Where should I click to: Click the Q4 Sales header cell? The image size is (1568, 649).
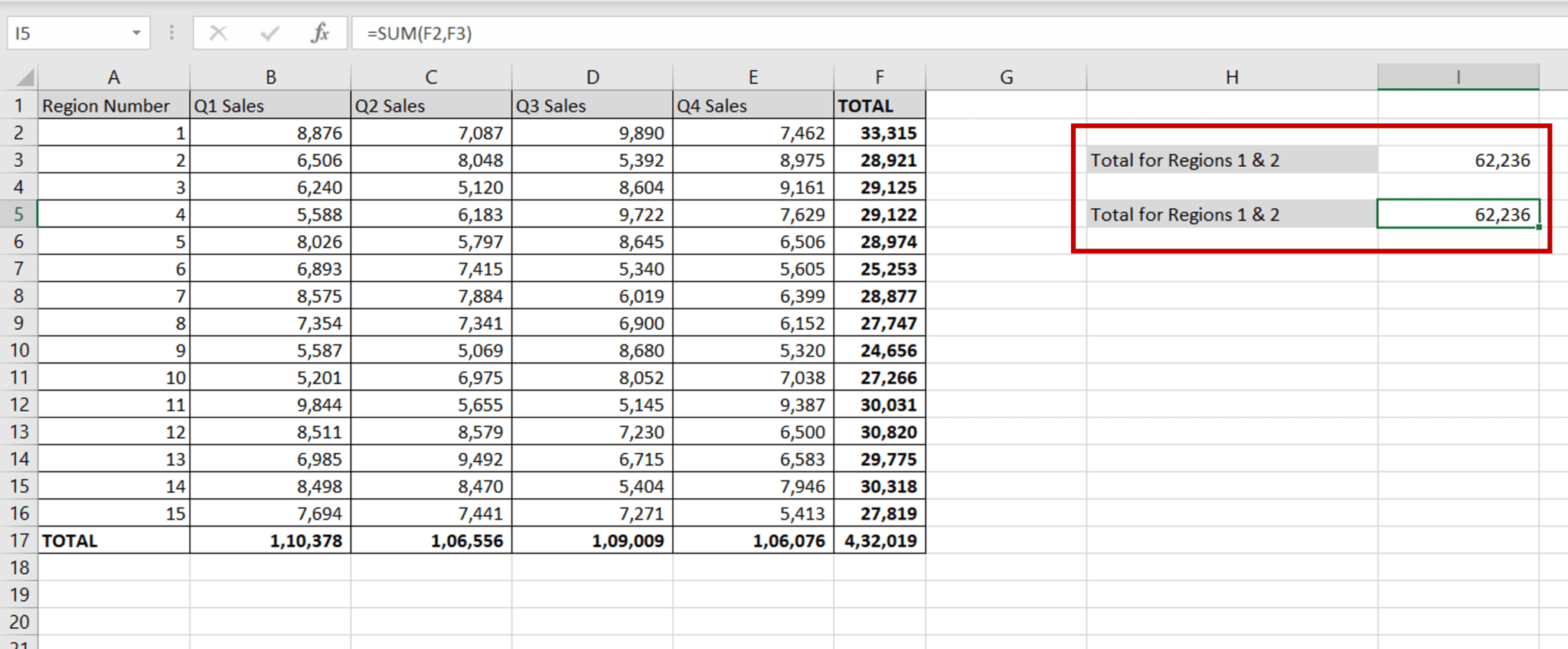click(x=753, y=106)
